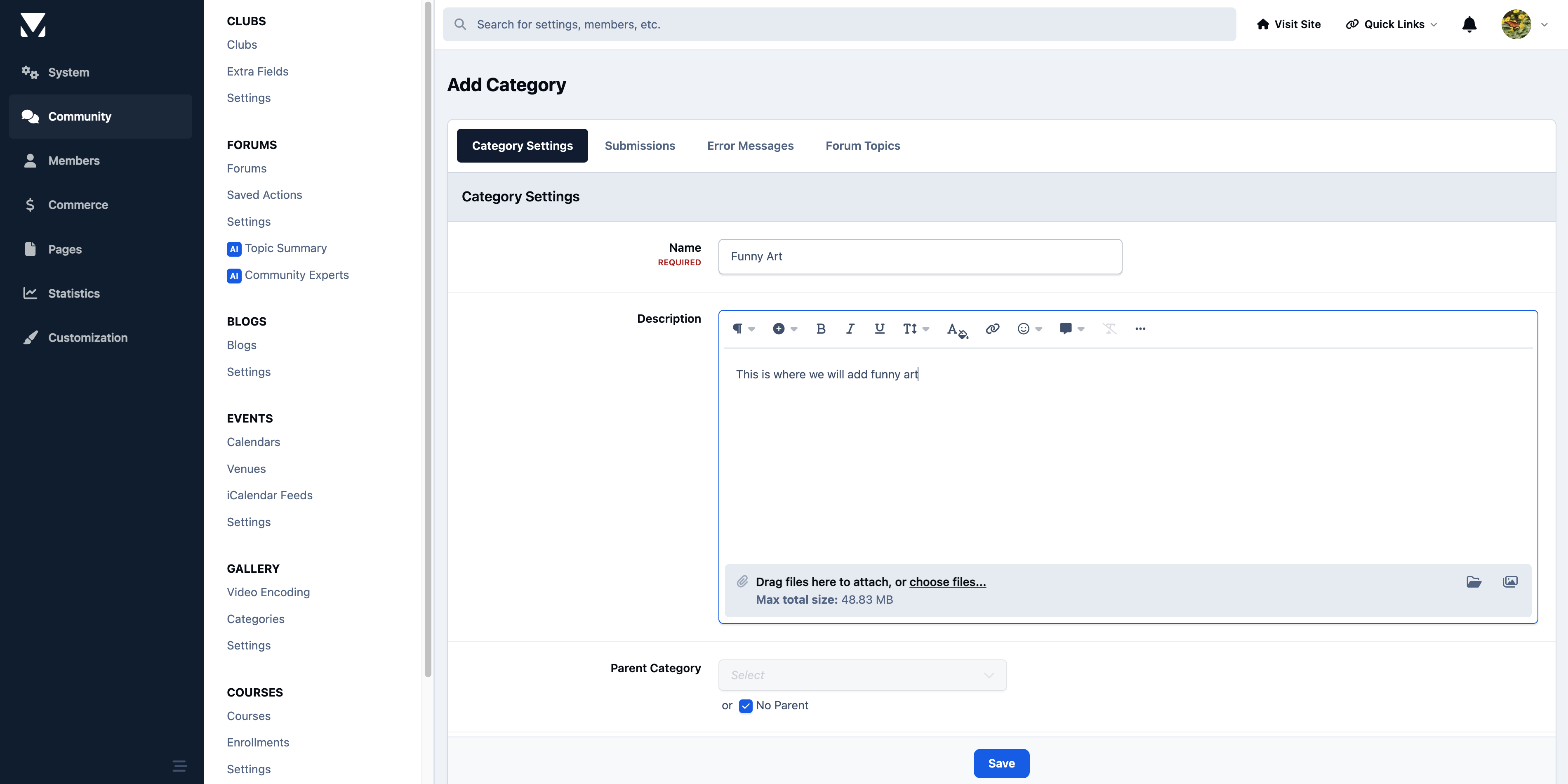Expand the Parent Category select dropdown
This screenshot has height=784, width=1568.
[862, 675]
